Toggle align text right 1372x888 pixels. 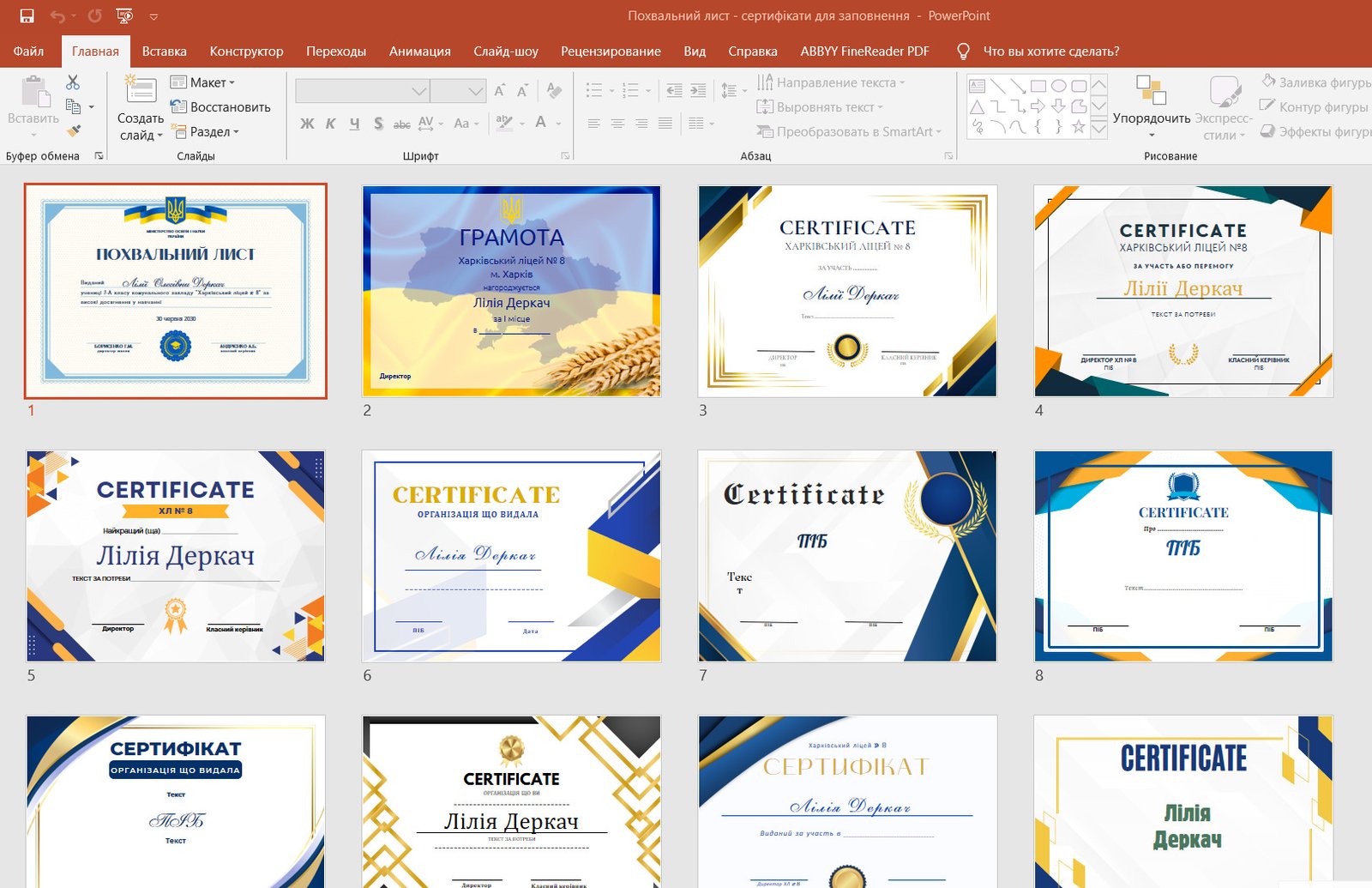pyautogui.click(x=641, y=124)
